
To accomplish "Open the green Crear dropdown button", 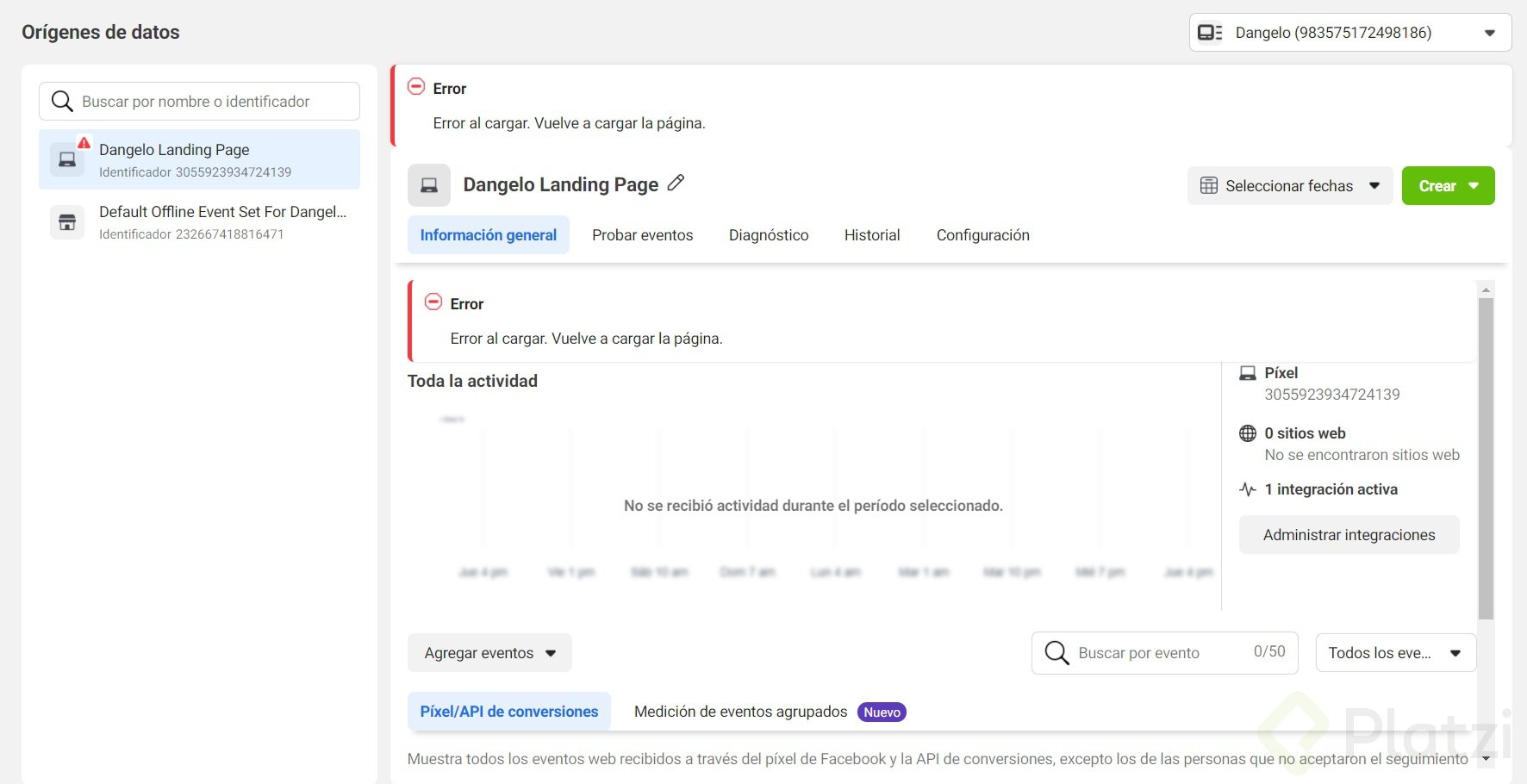I will [1449, 186].
